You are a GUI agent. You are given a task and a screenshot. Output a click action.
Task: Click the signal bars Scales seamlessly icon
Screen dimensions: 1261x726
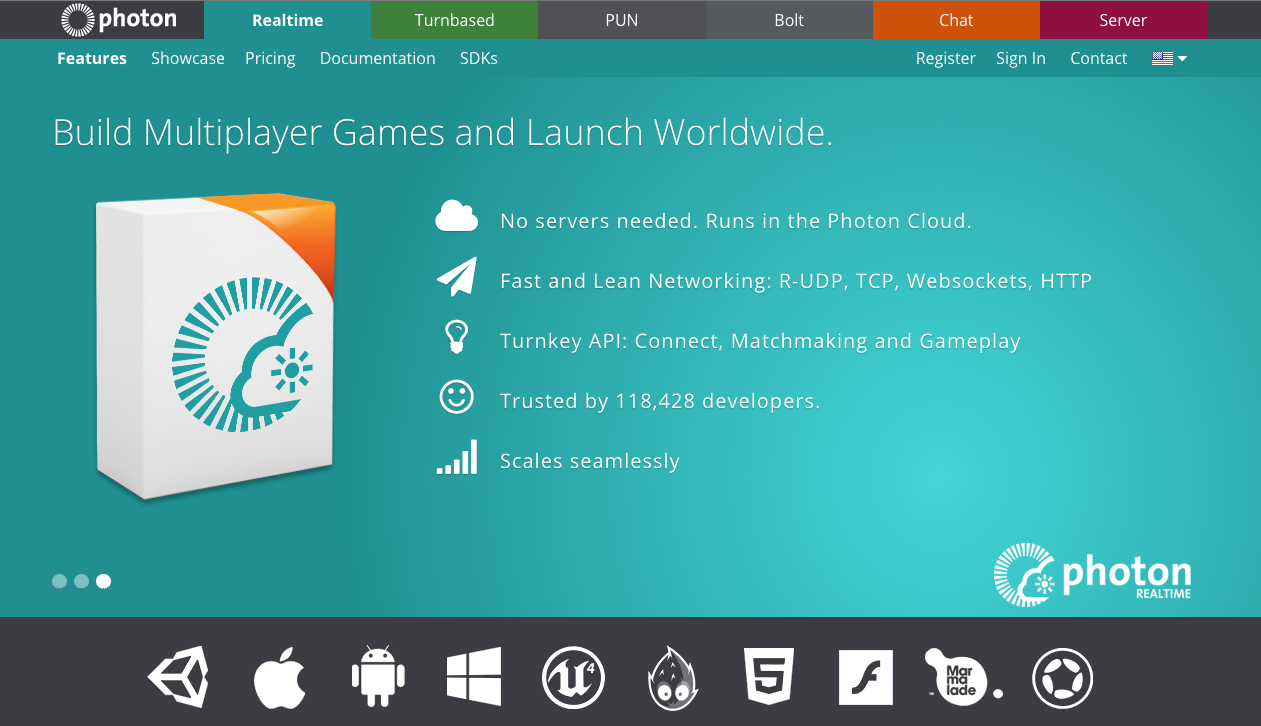tap(457, 457)
